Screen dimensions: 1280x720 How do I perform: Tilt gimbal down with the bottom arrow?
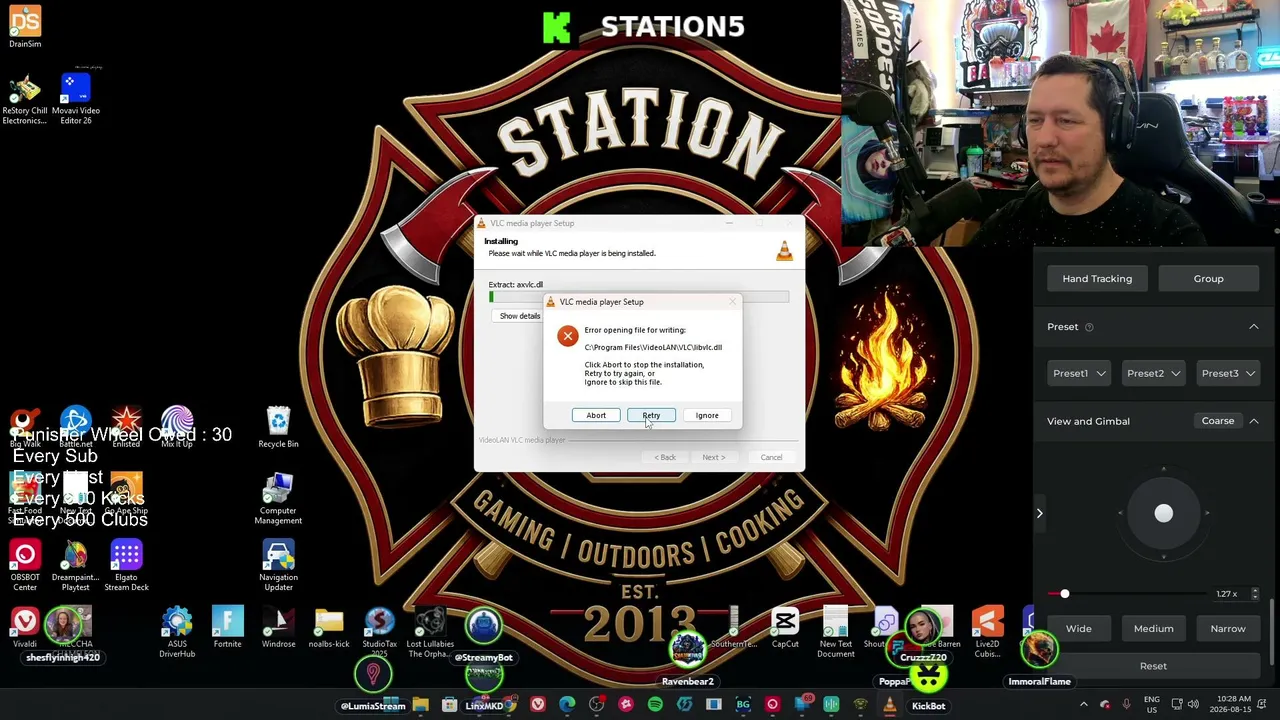[1163, 557]
